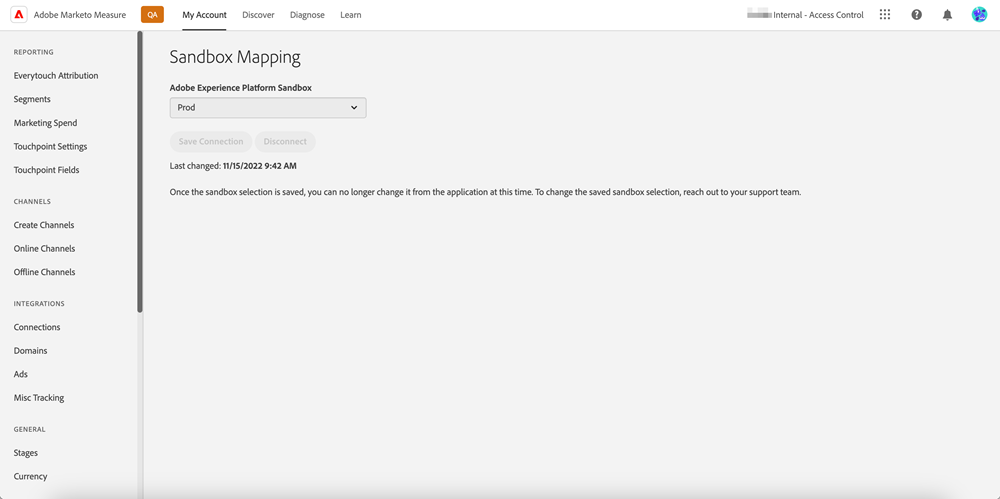Open Currency in the sidebar

(x=30, y=476)
